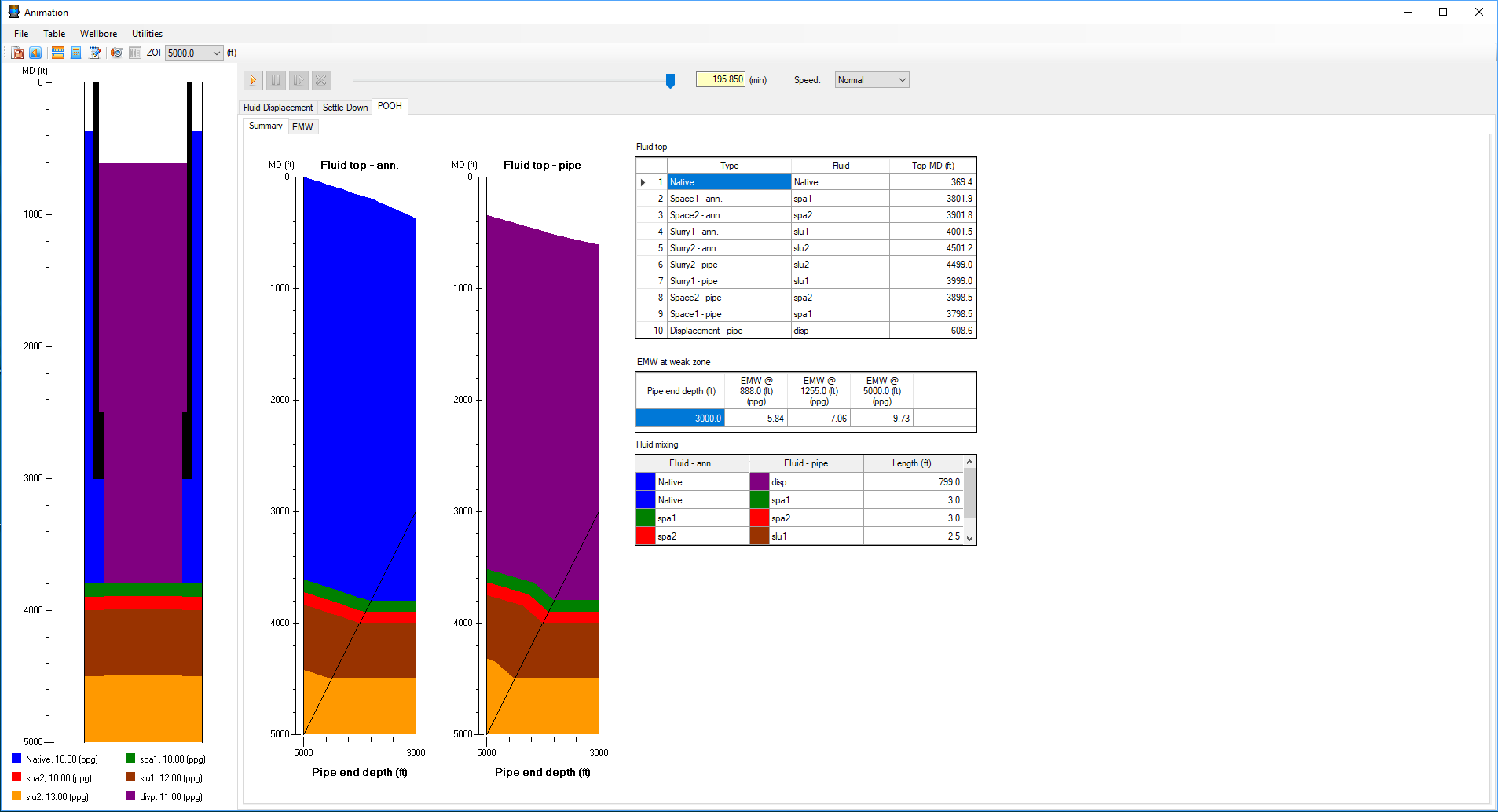1498x812 pixels.
Task: Click the Pause animation button
Action: tap(276, 80)
